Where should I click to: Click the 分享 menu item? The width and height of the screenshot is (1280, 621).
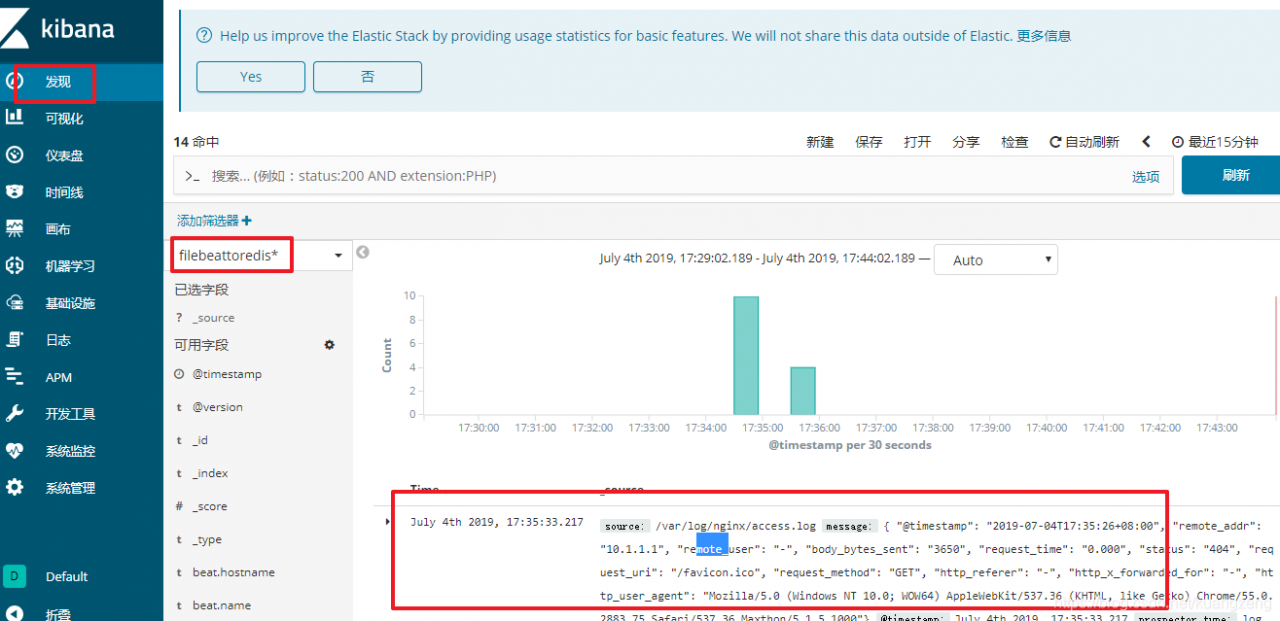pos(966,143)
